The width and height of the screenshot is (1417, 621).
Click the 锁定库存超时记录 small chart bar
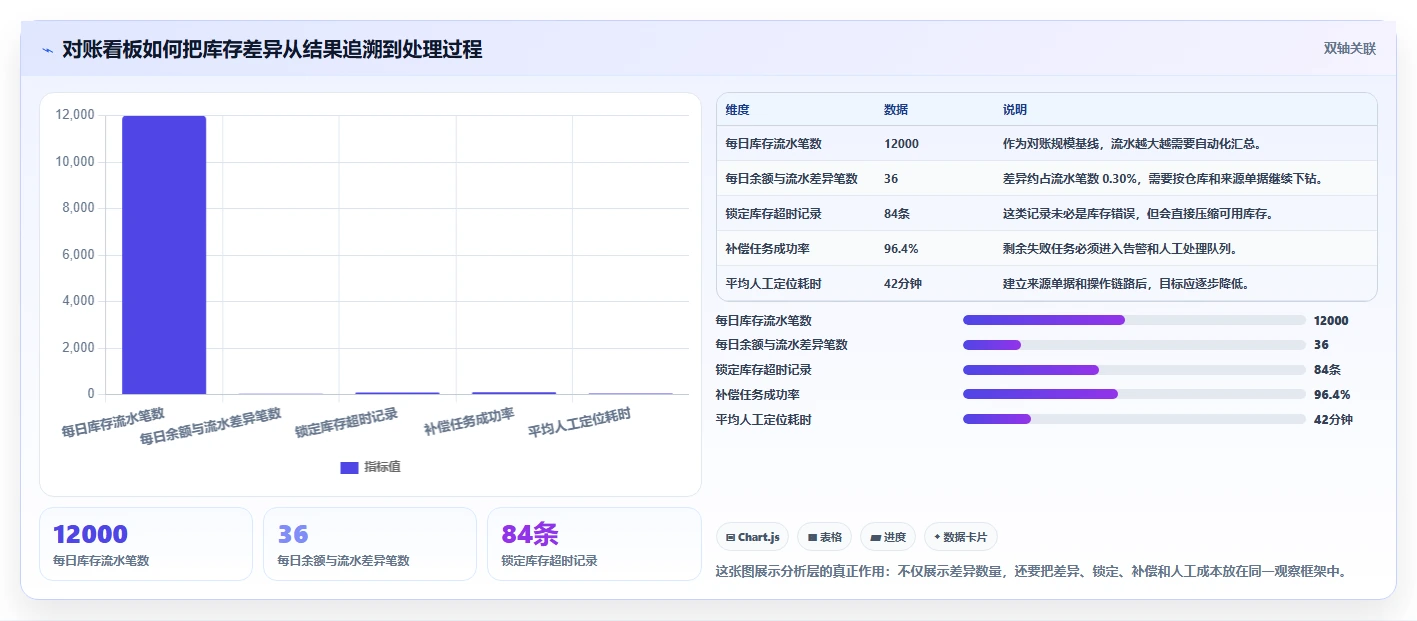398,393
